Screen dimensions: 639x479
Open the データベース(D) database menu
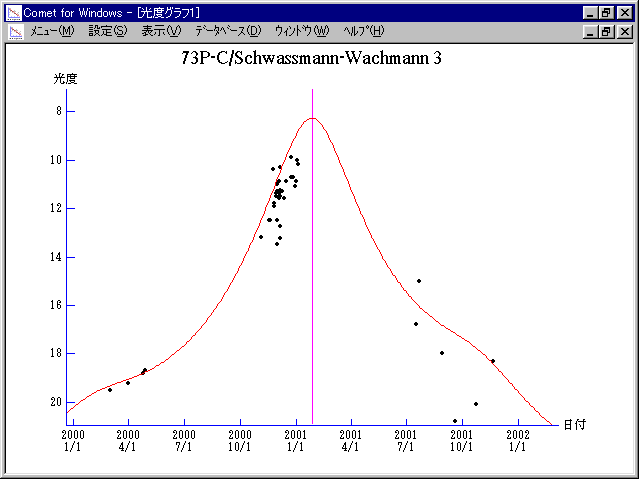click(228, 31)
